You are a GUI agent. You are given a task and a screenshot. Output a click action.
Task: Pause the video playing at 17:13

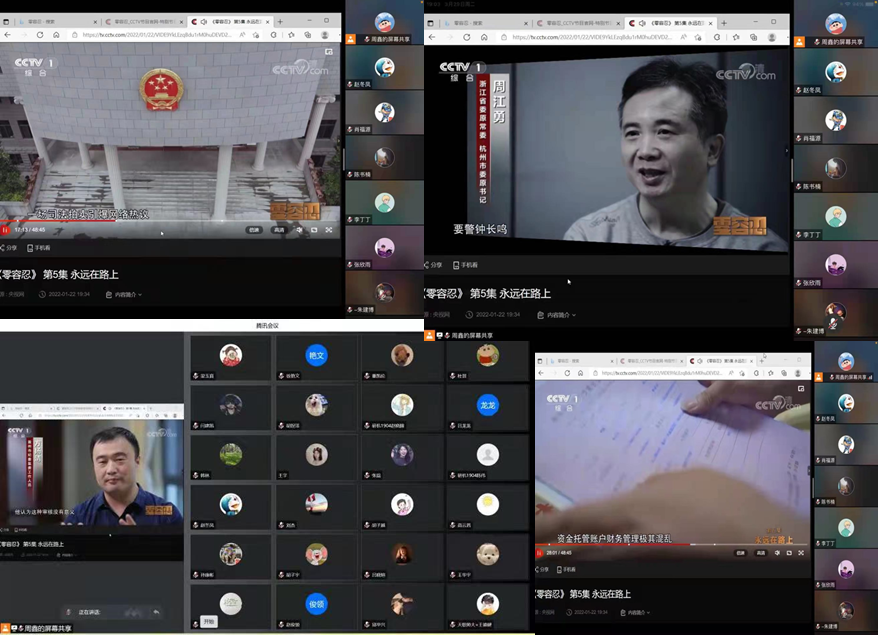point(6,229)
